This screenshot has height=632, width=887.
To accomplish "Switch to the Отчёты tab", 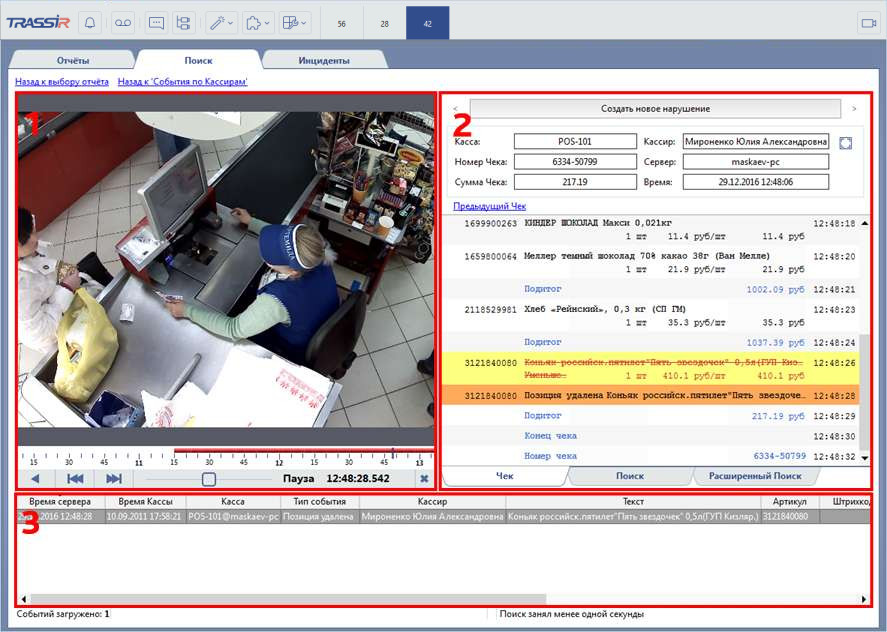I will (x=72, y=60).
